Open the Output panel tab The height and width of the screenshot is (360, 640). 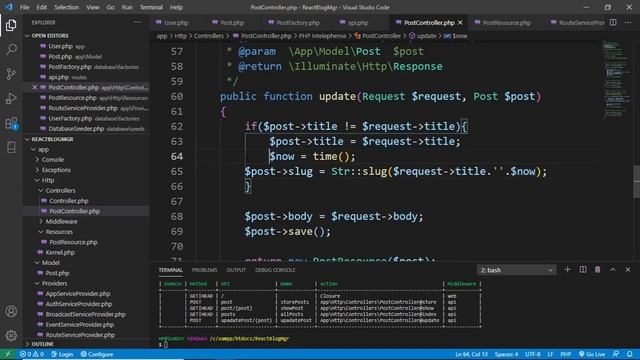coord(236,270)
